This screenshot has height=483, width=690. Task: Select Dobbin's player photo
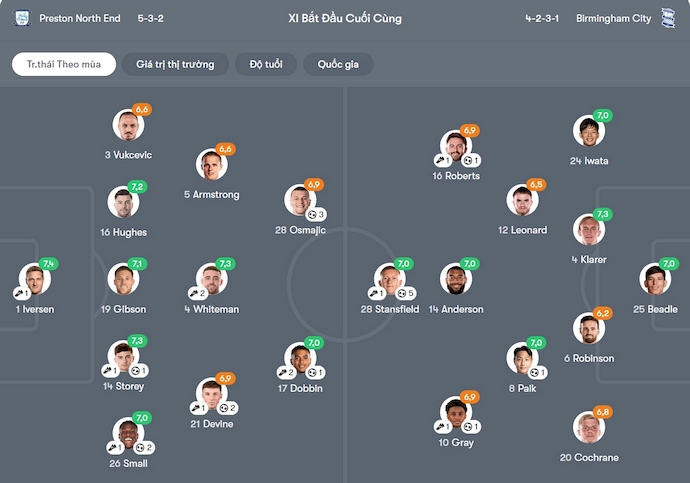[x=300, y=358]
